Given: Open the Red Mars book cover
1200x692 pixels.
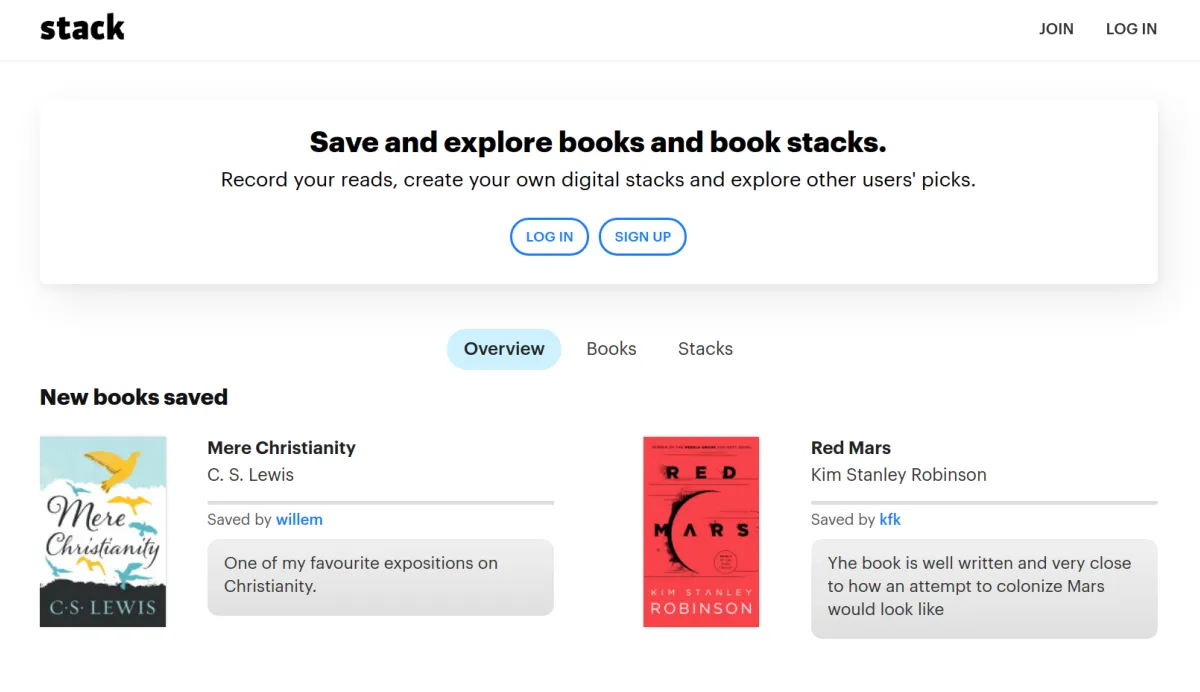Looking at the screenshot, I should (700, 531).
